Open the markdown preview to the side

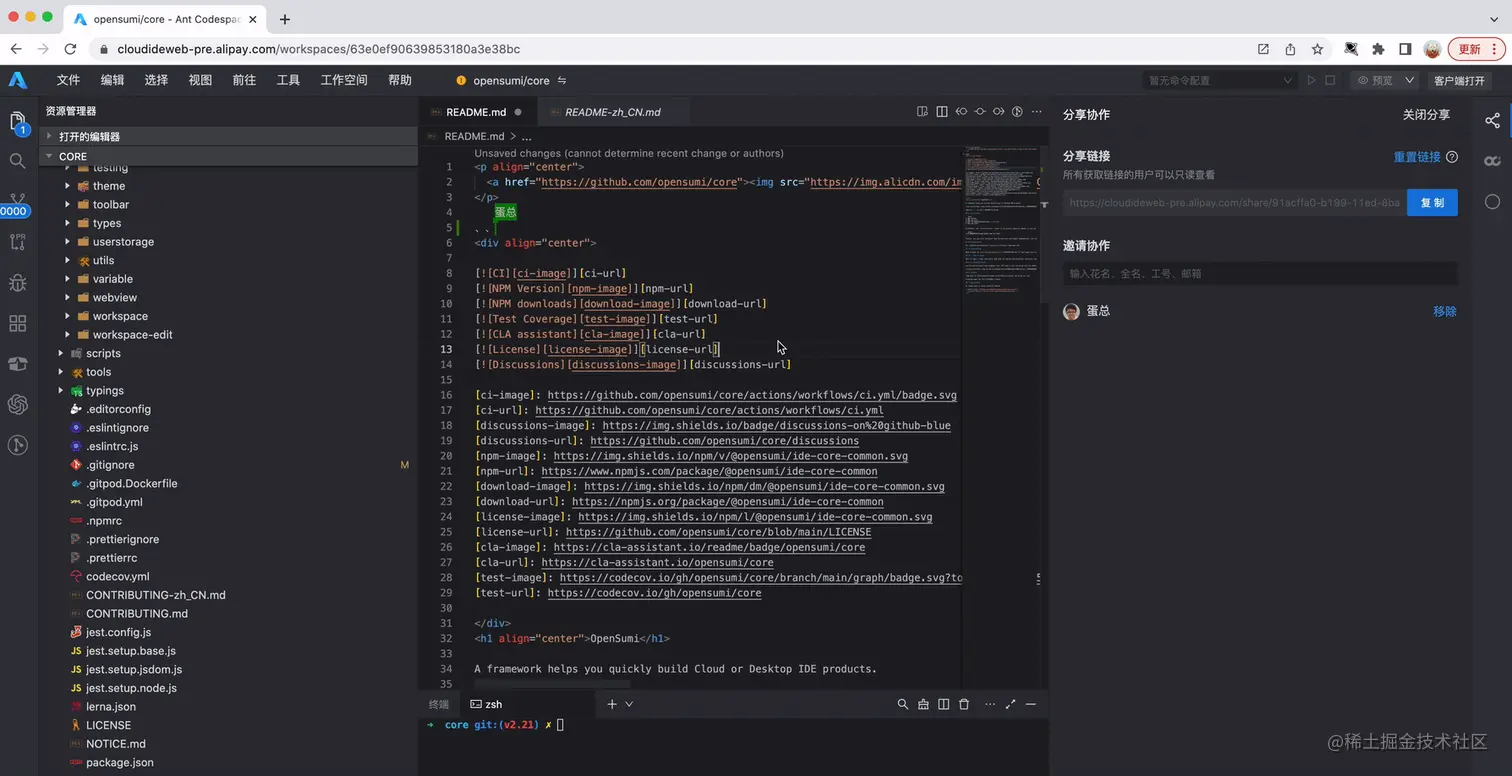(x=923, y=112)
